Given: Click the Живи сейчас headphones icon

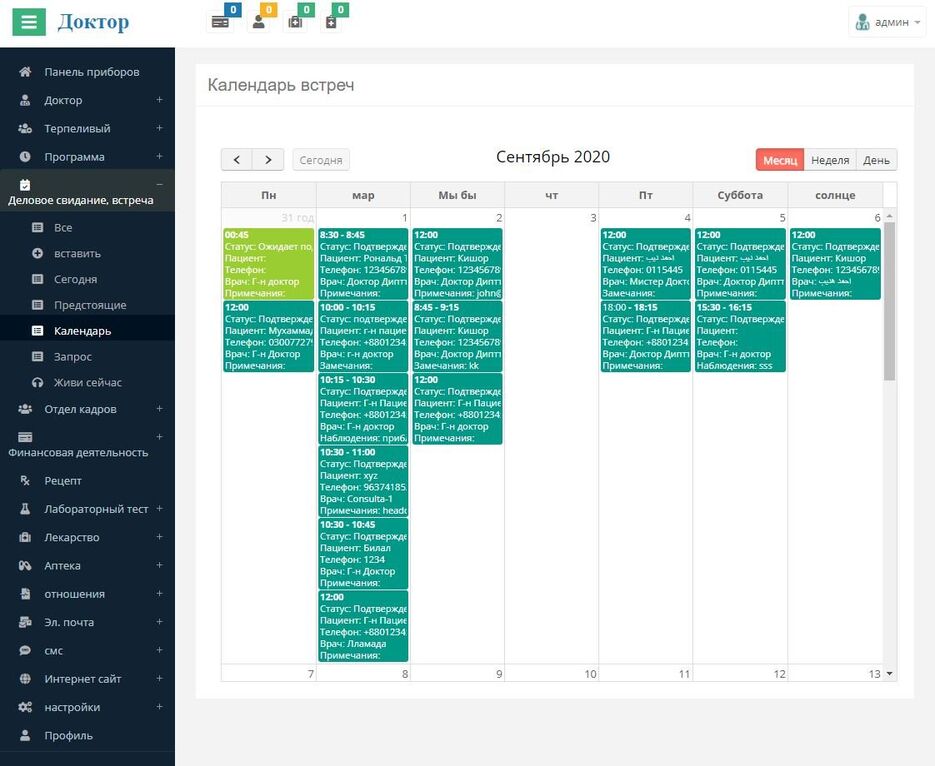Looking at the screenshot, I should [x=37, y=382].
